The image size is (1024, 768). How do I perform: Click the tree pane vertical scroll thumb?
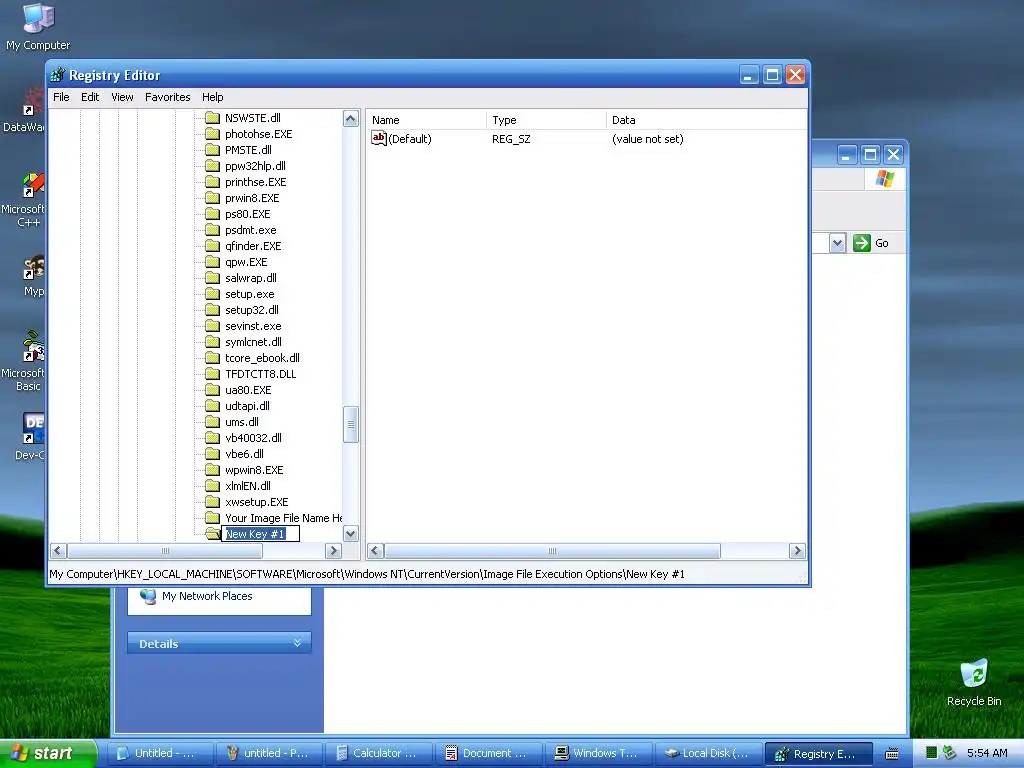coord(351,424)
